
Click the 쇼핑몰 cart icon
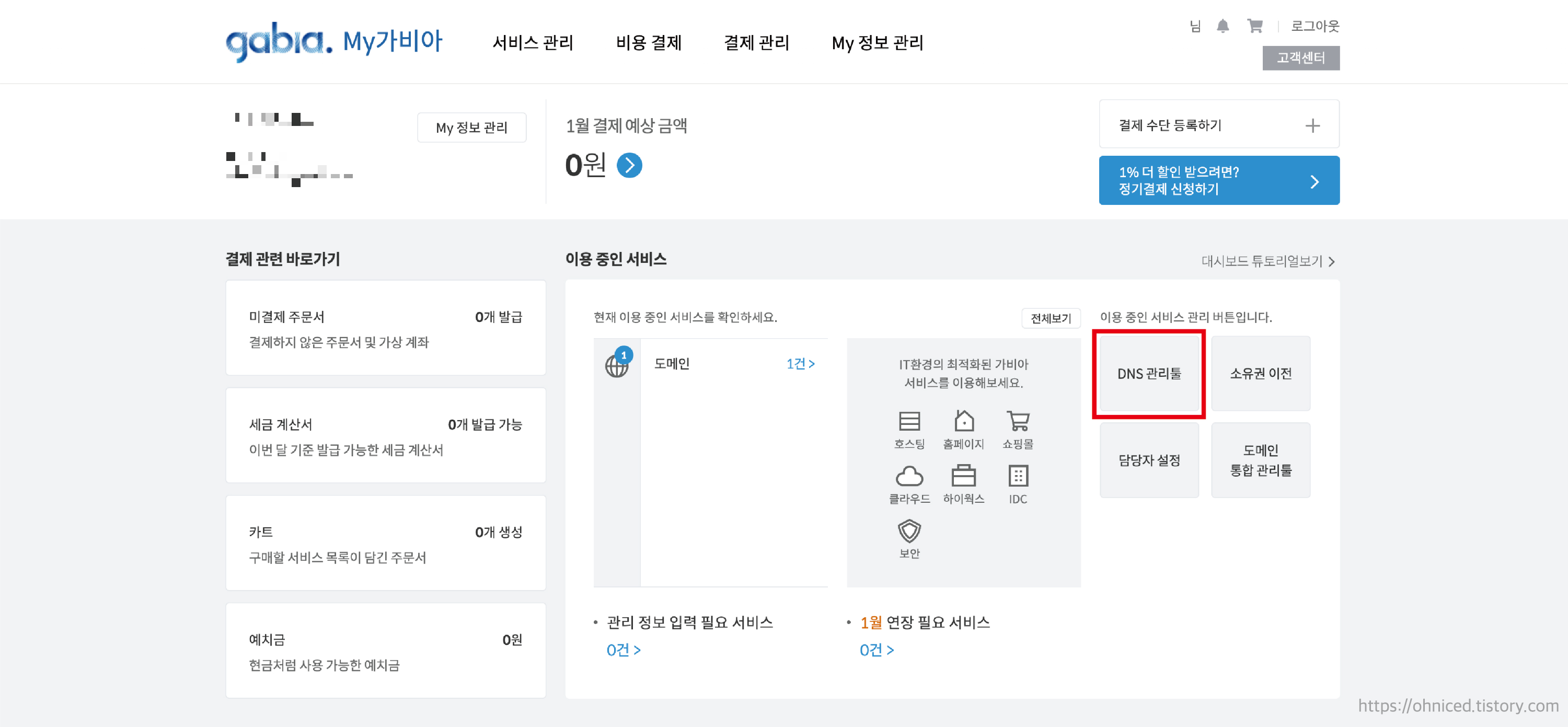click(x=1018, y=421)
